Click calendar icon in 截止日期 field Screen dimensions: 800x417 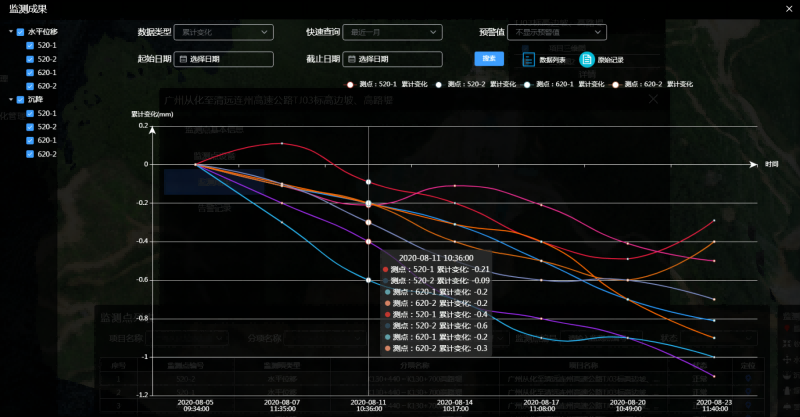[352, 59]
